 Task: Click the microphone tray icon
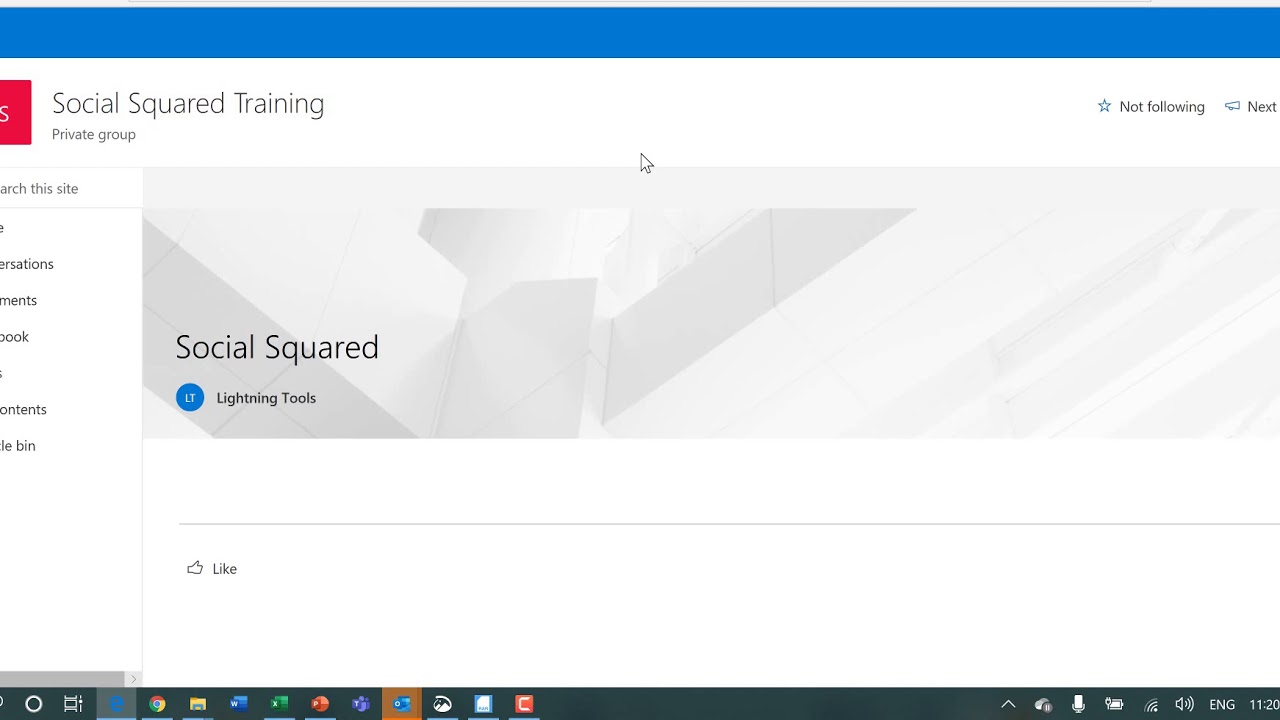(x=1078, y=704)
